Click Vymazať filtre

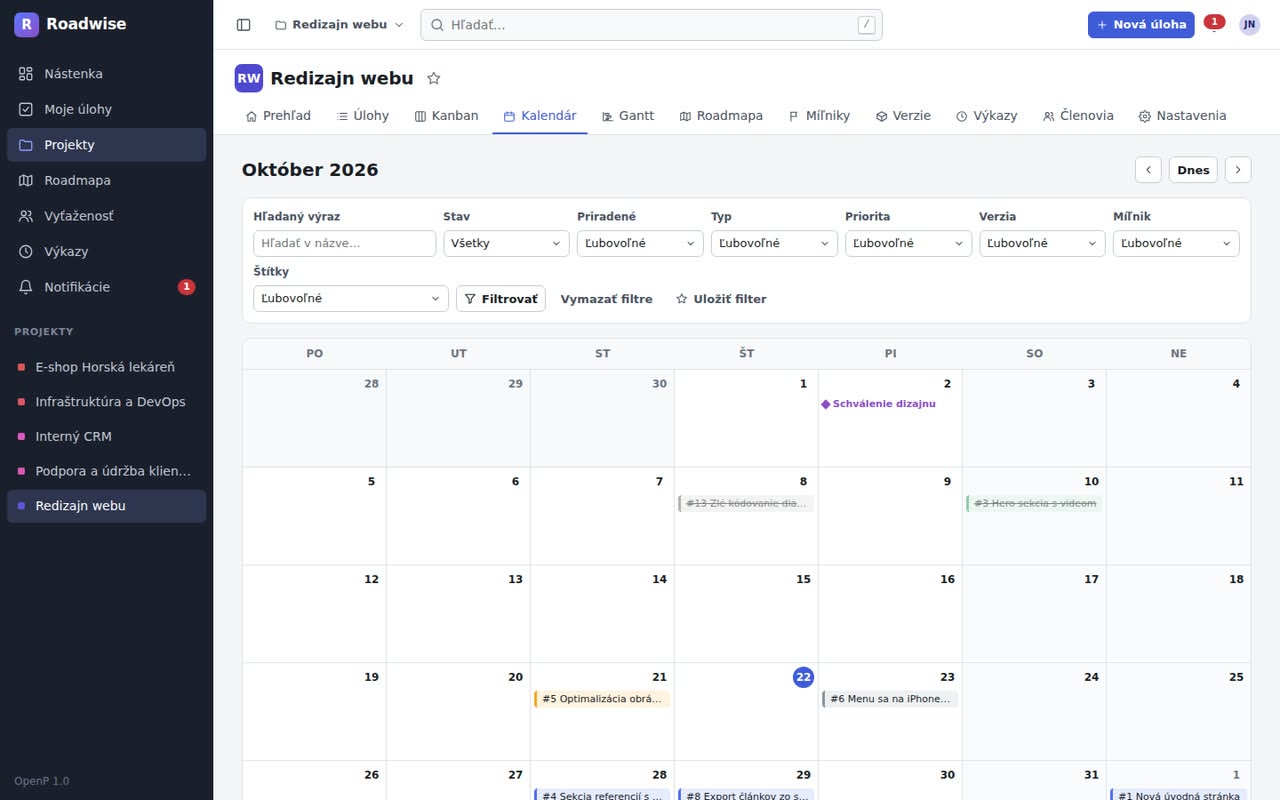[606, 299]
